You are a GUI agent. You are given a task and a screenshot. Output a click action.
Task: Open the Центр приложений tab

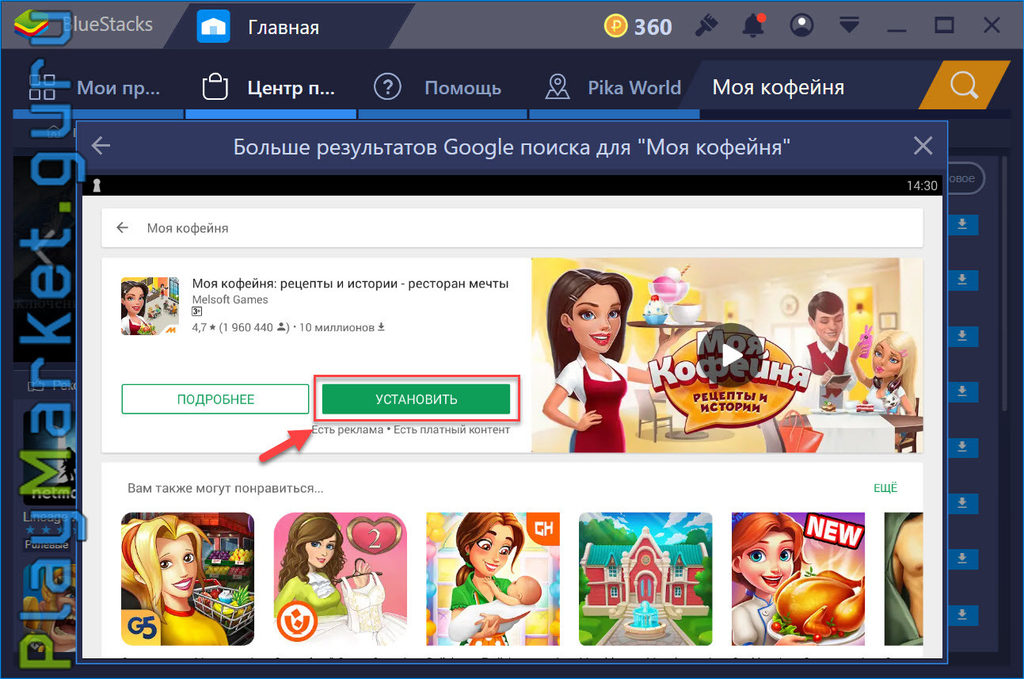[270, 87]
